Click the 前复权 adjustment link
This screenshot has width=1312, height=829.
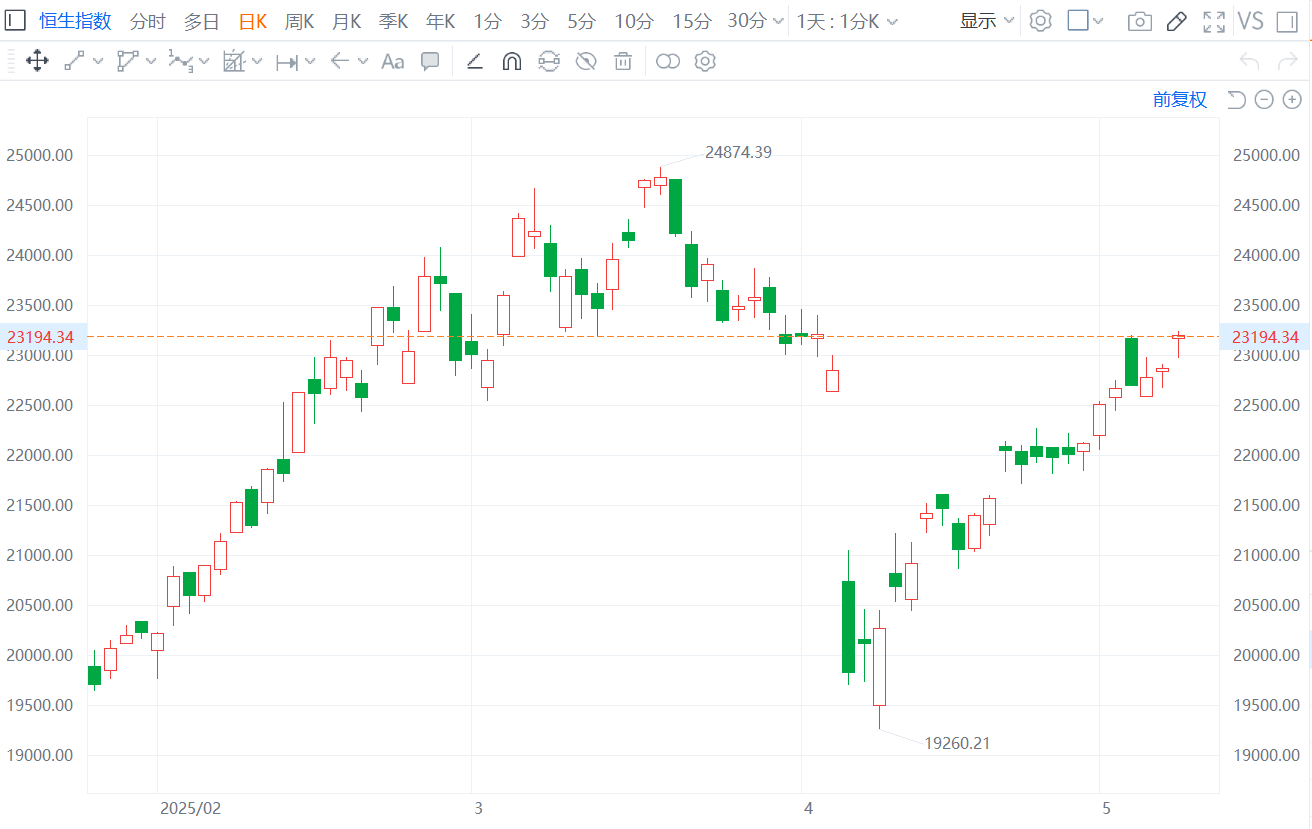(1180, 99)
